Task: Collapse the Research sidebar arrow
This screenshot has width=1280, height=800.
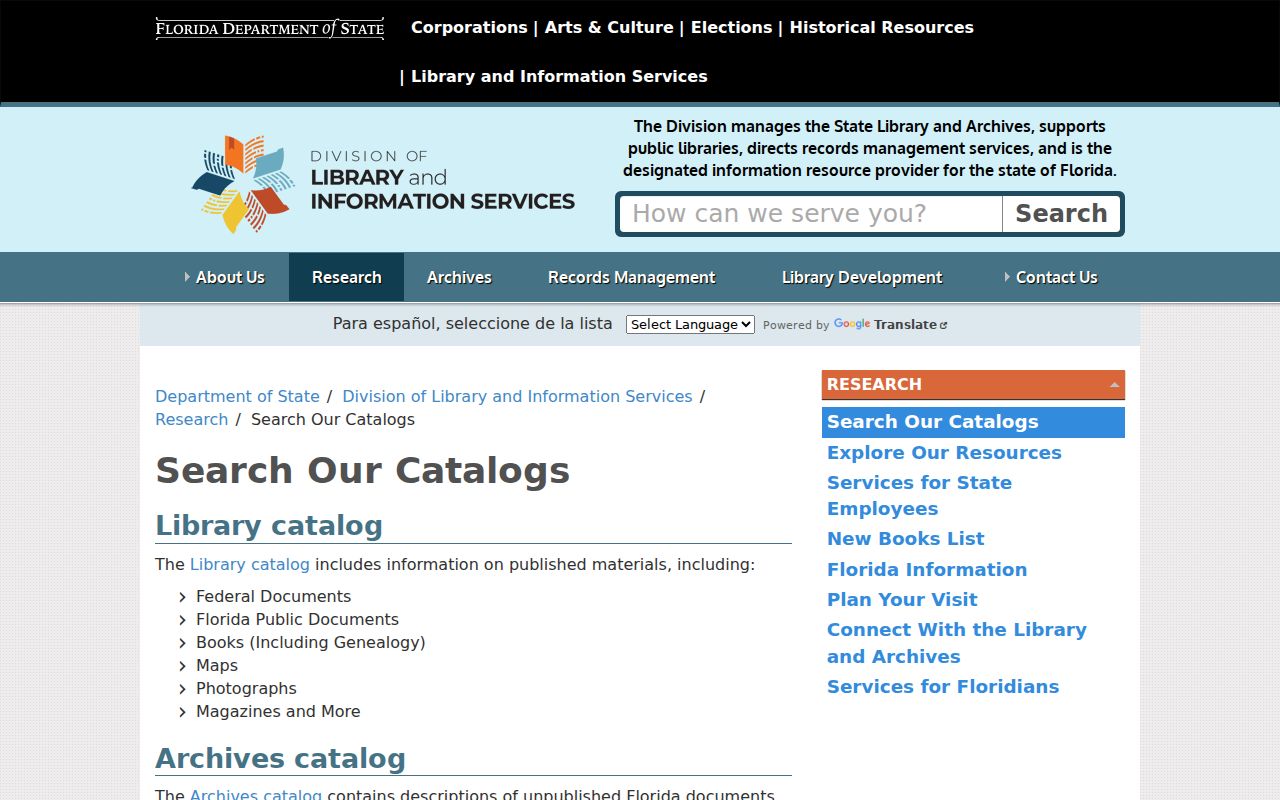Action: [1114, 385]
